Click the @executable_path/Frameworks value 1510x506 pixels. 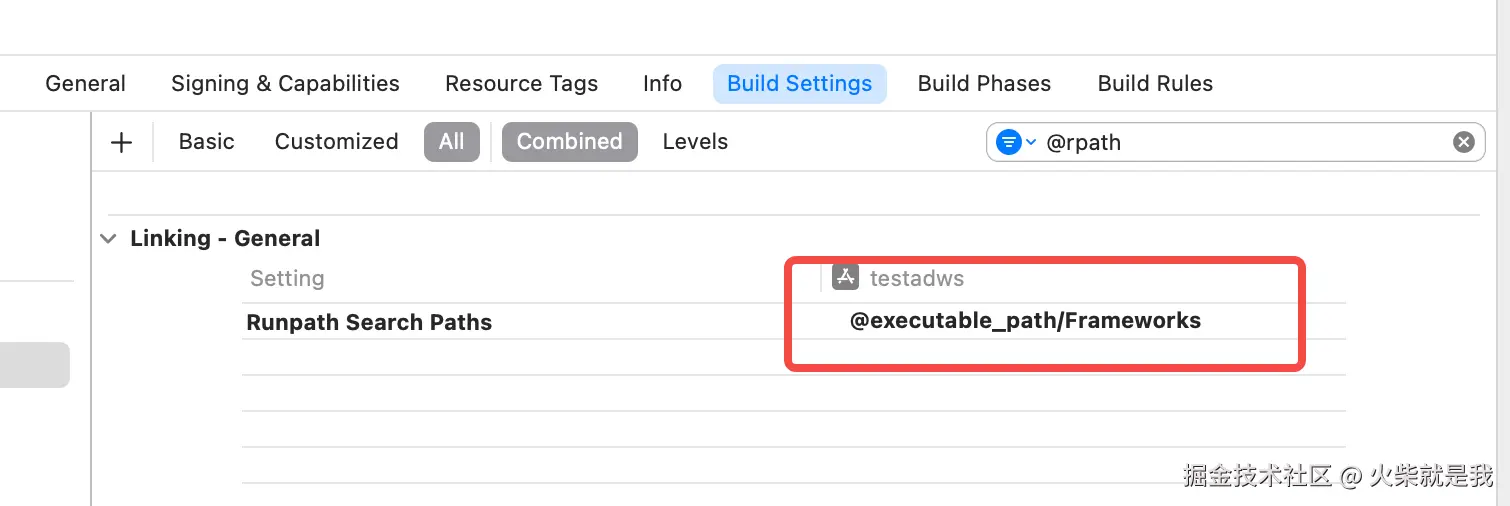(x=1025, y=321)
